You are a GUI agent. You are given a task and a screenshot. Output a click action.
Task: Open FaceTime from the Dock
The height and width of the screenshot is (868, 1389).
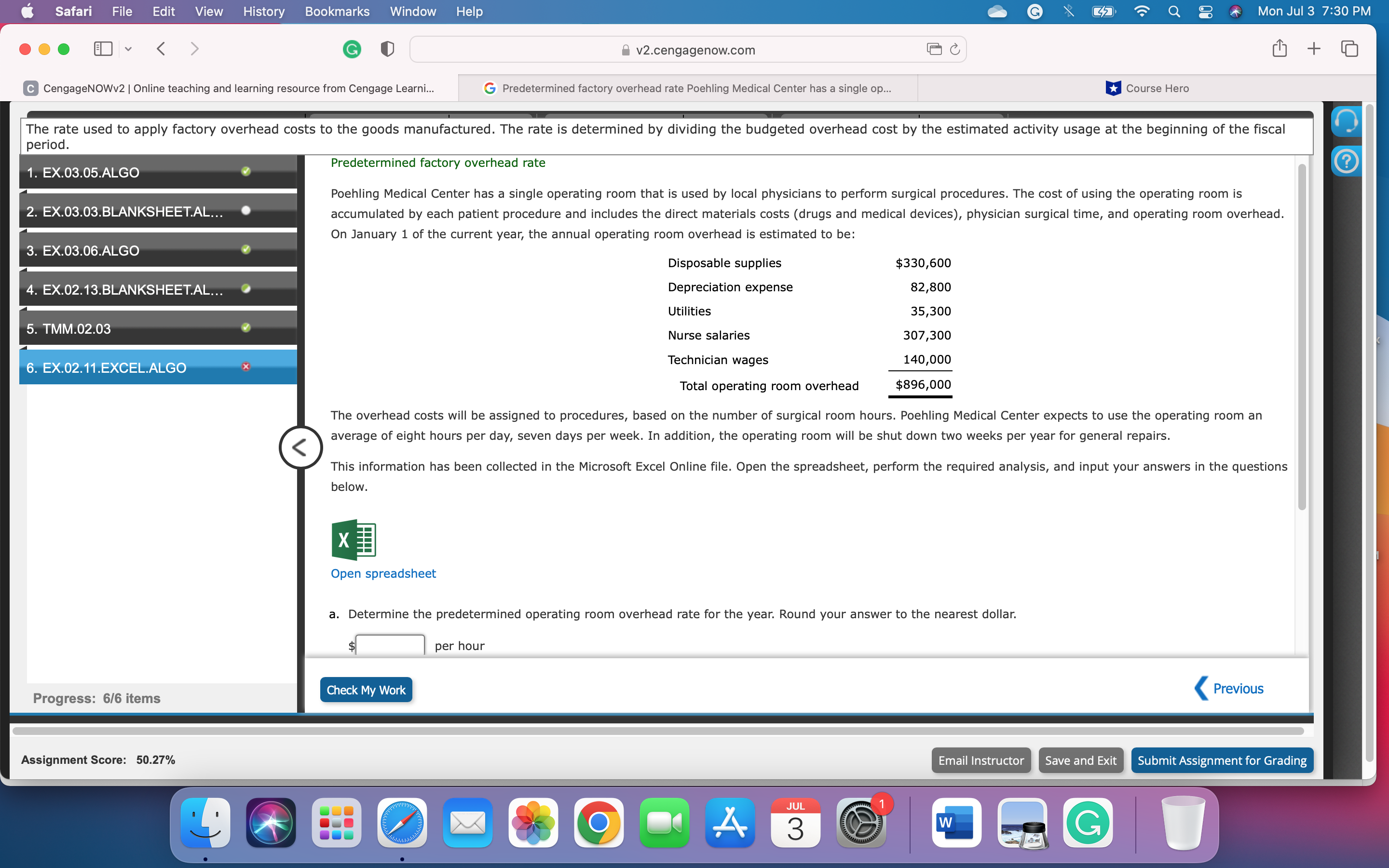(x=664, y=823)
